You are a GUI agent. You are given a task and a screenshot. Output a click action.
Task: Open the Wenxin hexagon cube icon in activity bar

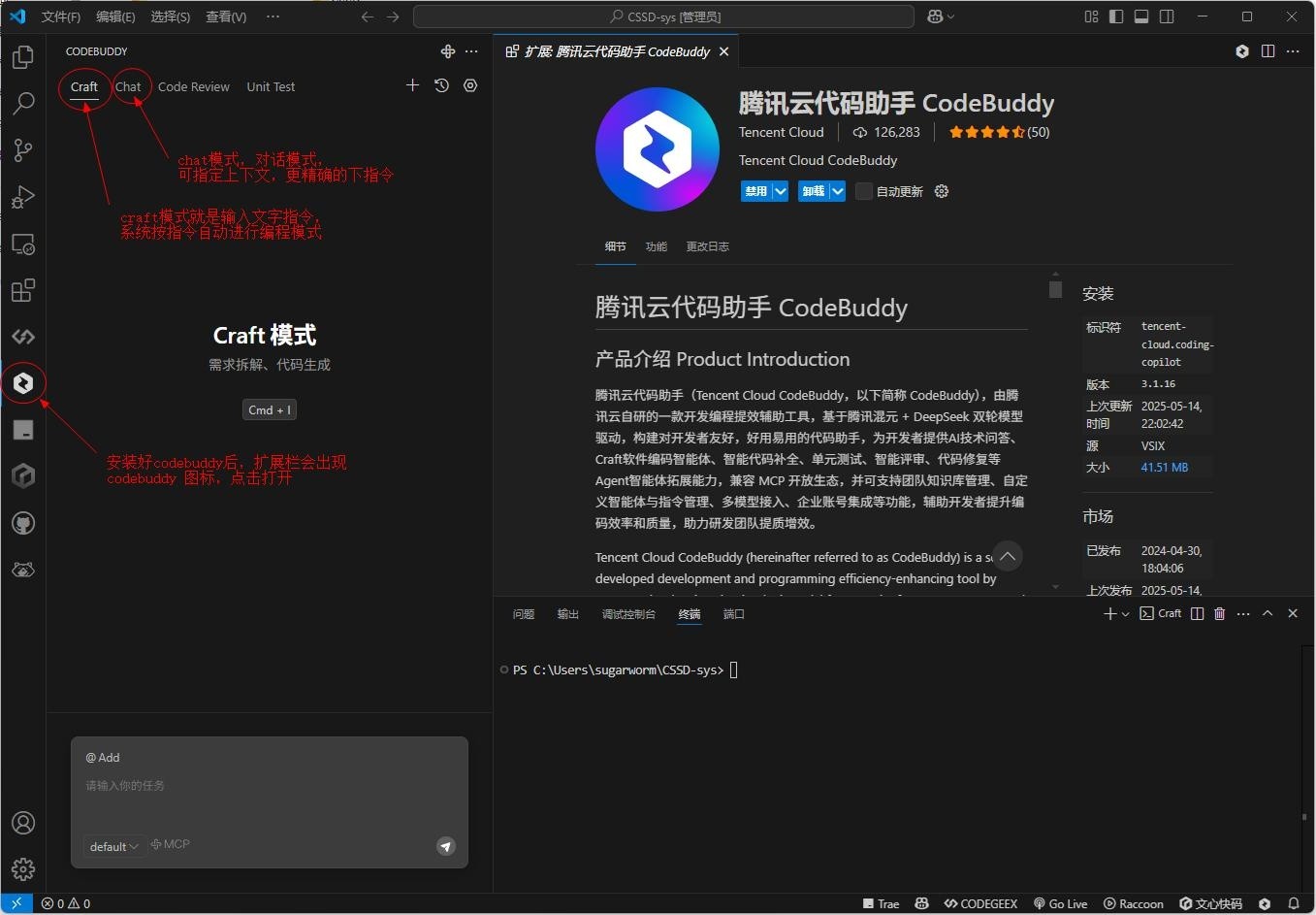pos(23,476)
